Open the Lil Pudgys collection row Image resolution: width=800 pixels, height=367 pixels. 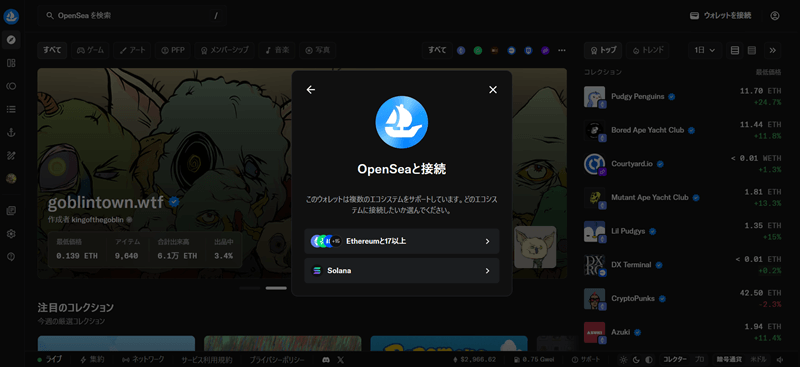point(682,231)
